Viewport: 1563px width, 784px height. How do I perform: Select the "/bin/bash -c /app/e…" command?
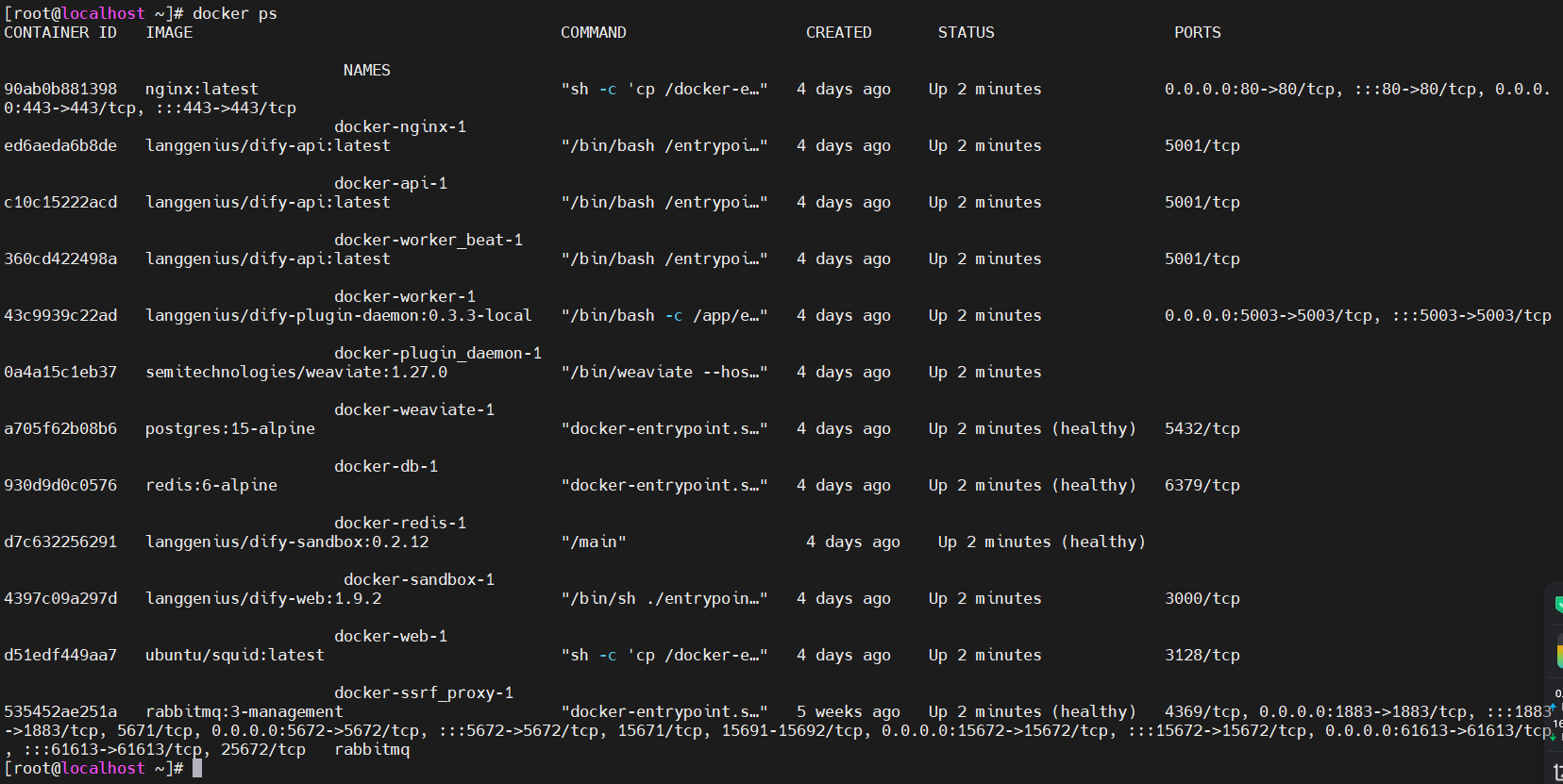point(664,315)
